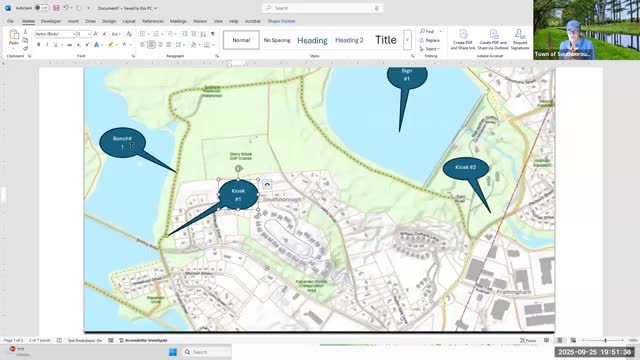Open the Change Case Aa dropdown

coord(116,34)
